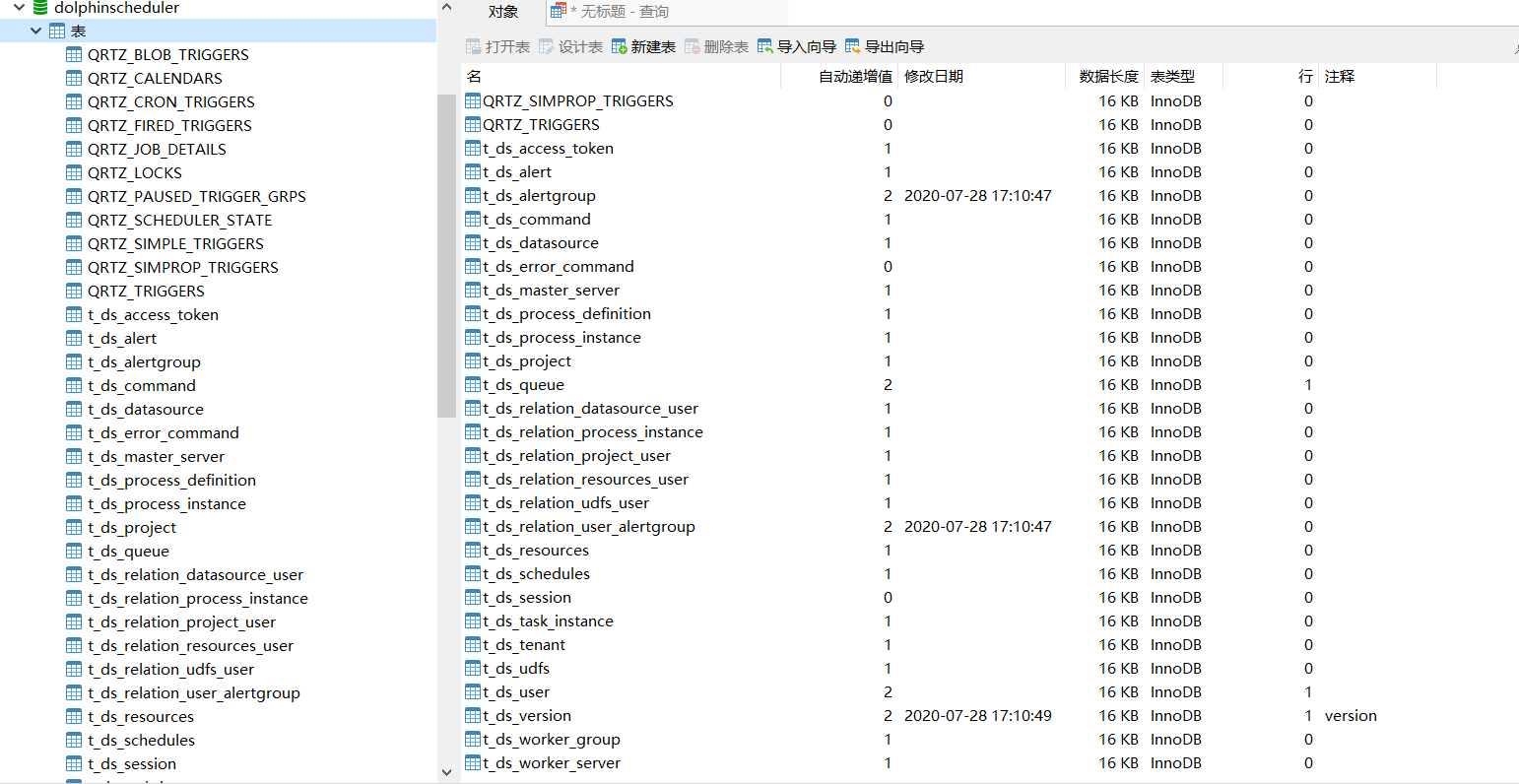Select t_ds_tenant icon in object list
This screenshot has height=784, width=1519.
tap(473, 644)
